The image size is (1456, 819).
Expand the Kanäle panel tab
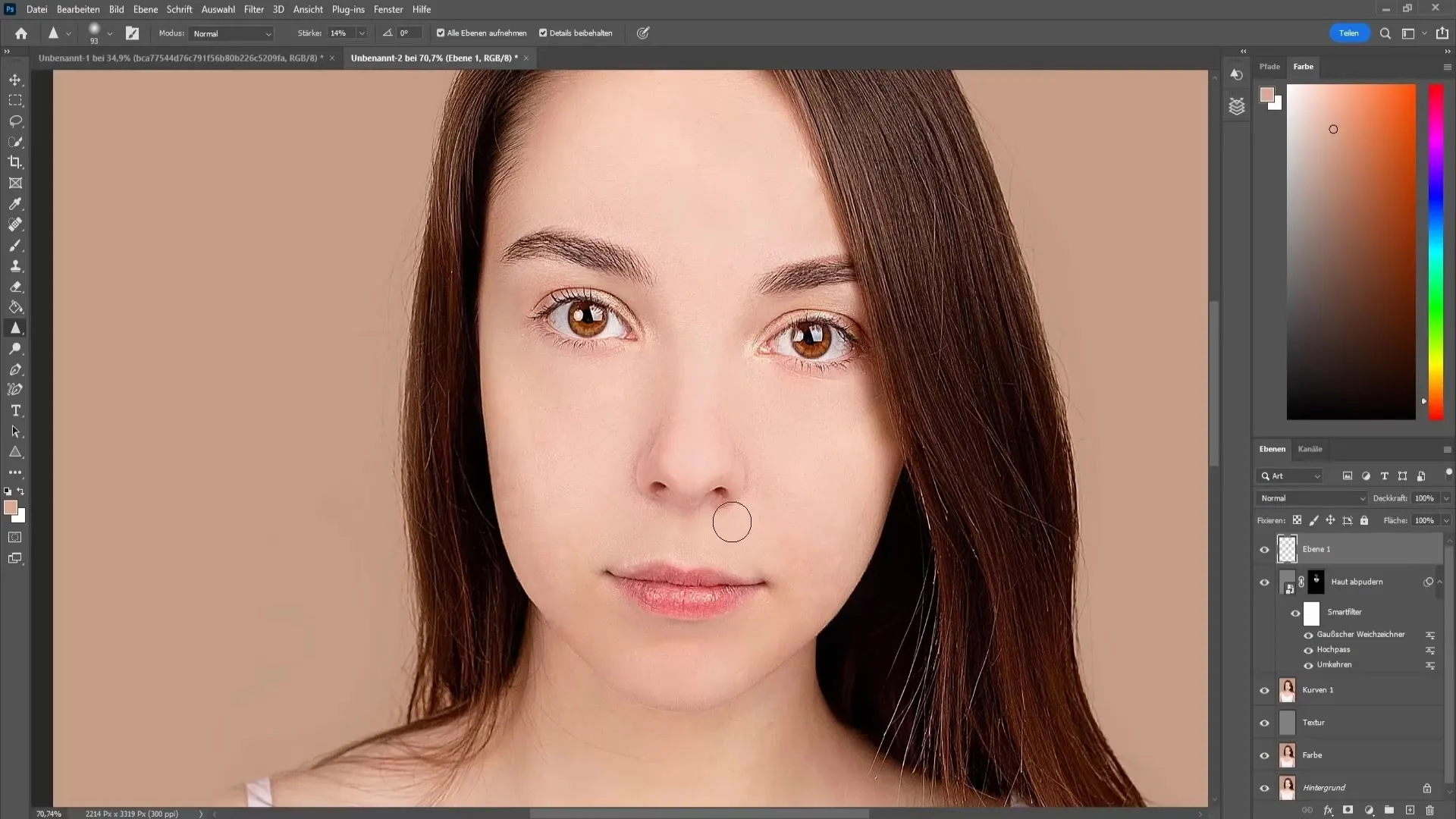1311,449
